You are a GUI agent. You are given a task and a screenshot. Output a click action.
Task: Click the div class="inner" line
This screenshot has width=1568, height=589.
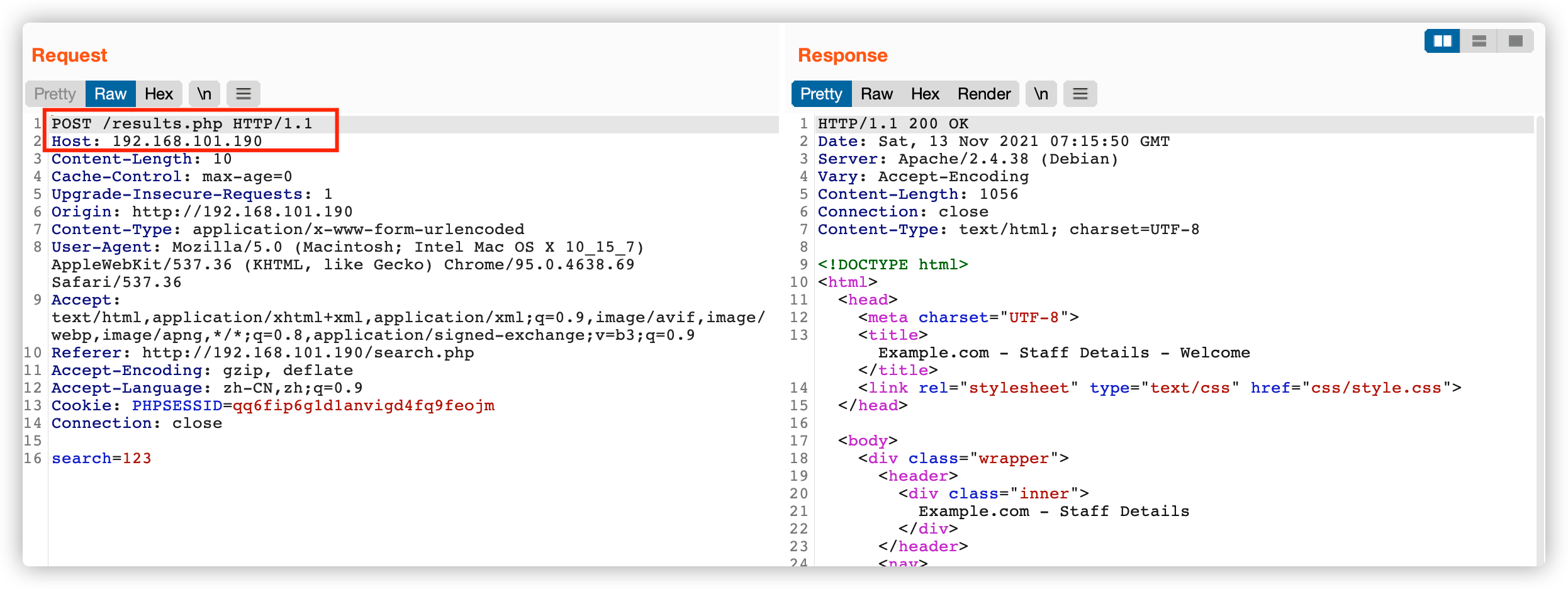tap(994, 494)
